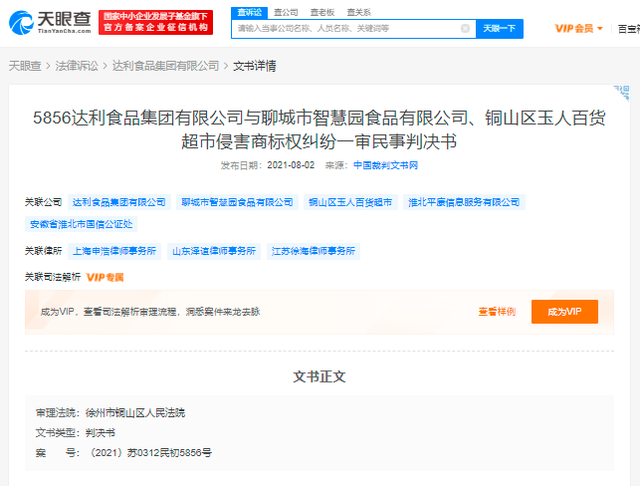Open related company 聊城市智慧园食品有限公司

[x=237, y=202]
